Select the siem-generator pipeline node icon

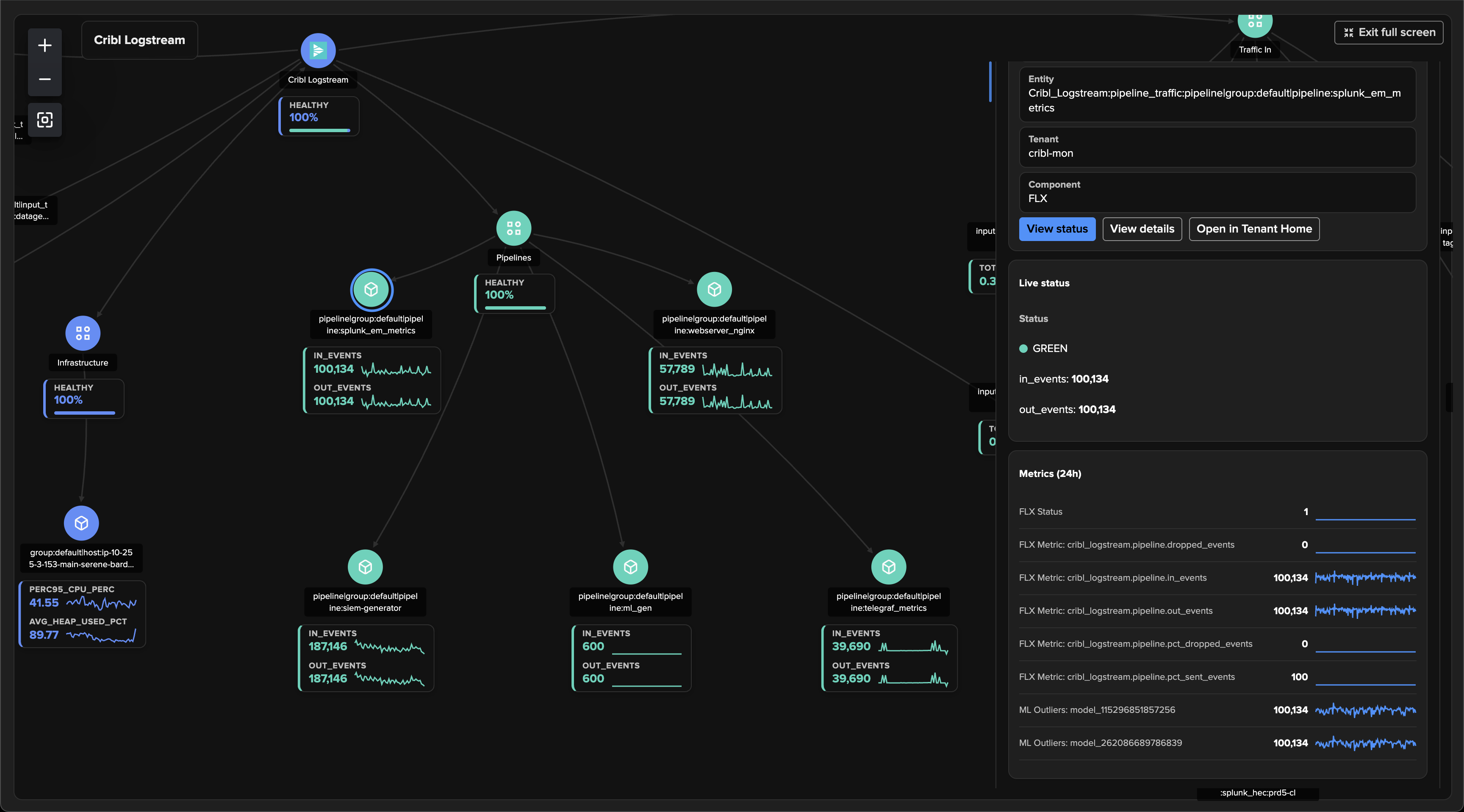point(366,567)
